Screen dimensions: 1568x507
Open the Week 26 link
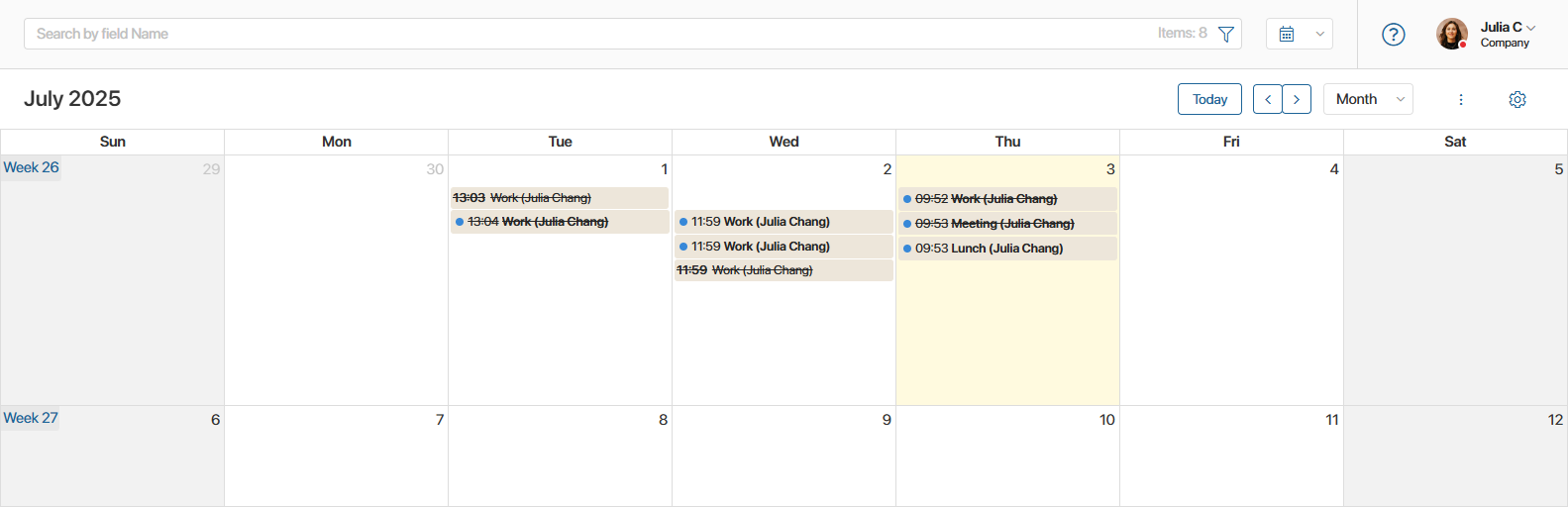[31, 167]
